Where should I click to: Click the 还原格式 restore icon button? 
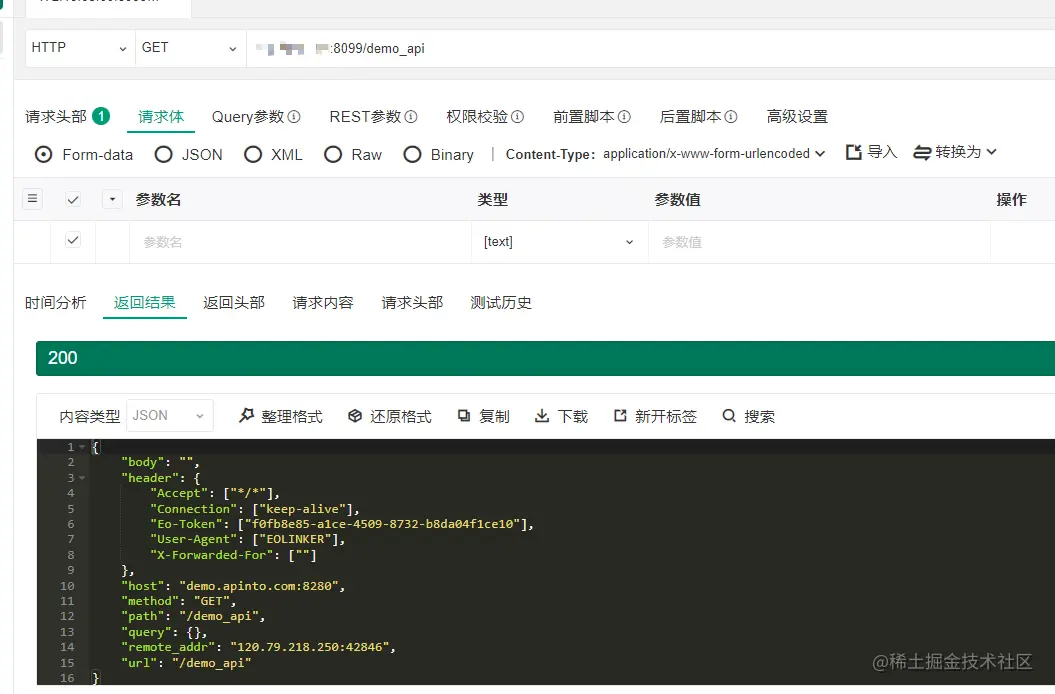[390, 416]
